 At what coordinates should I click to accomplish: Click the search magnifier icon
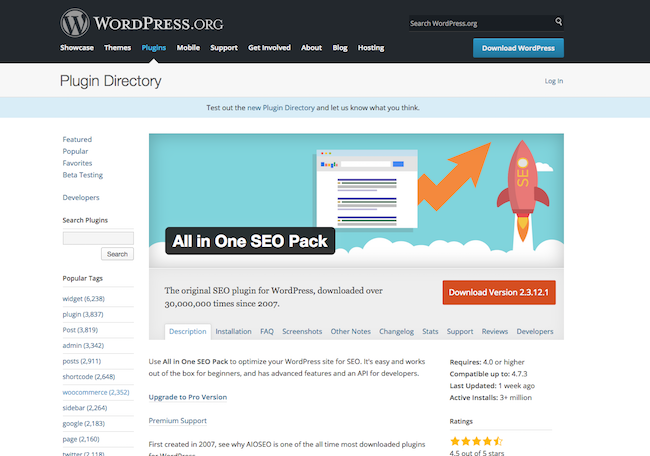(558, 21)
